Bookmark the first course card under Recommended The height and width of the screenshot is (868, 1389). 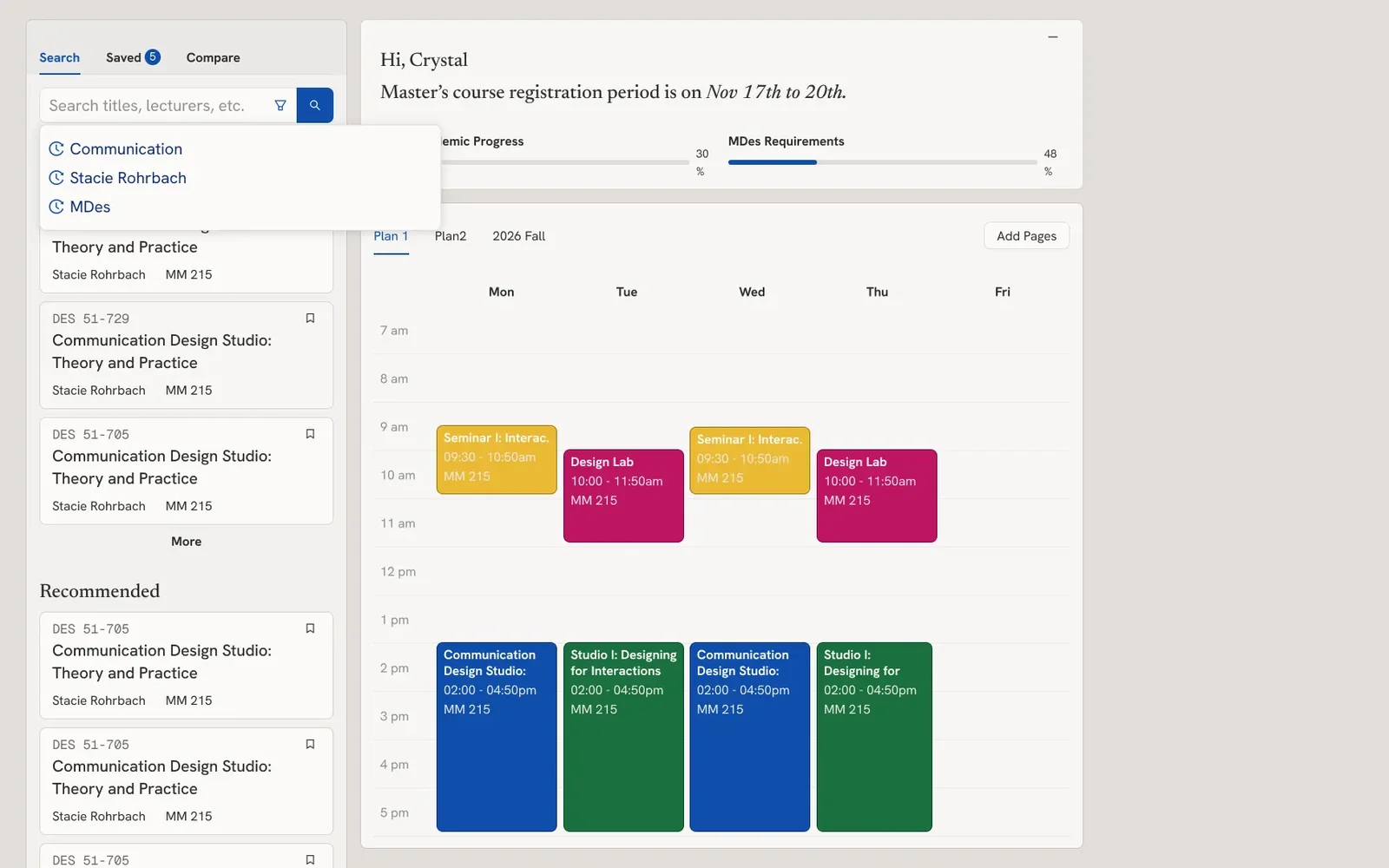(x=310, y=628)
